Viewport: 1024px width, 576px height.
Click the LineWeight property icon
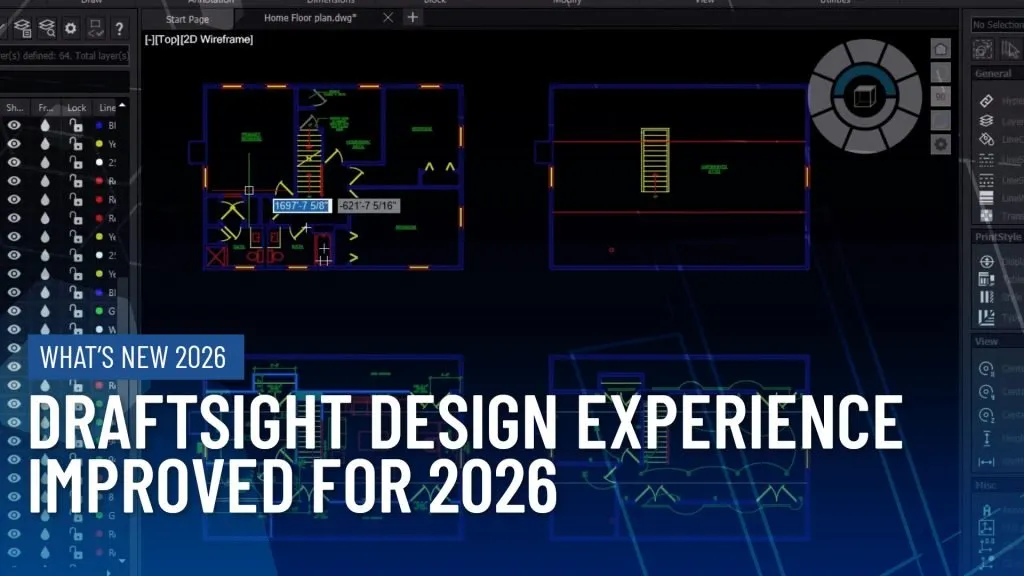[986, 197]
